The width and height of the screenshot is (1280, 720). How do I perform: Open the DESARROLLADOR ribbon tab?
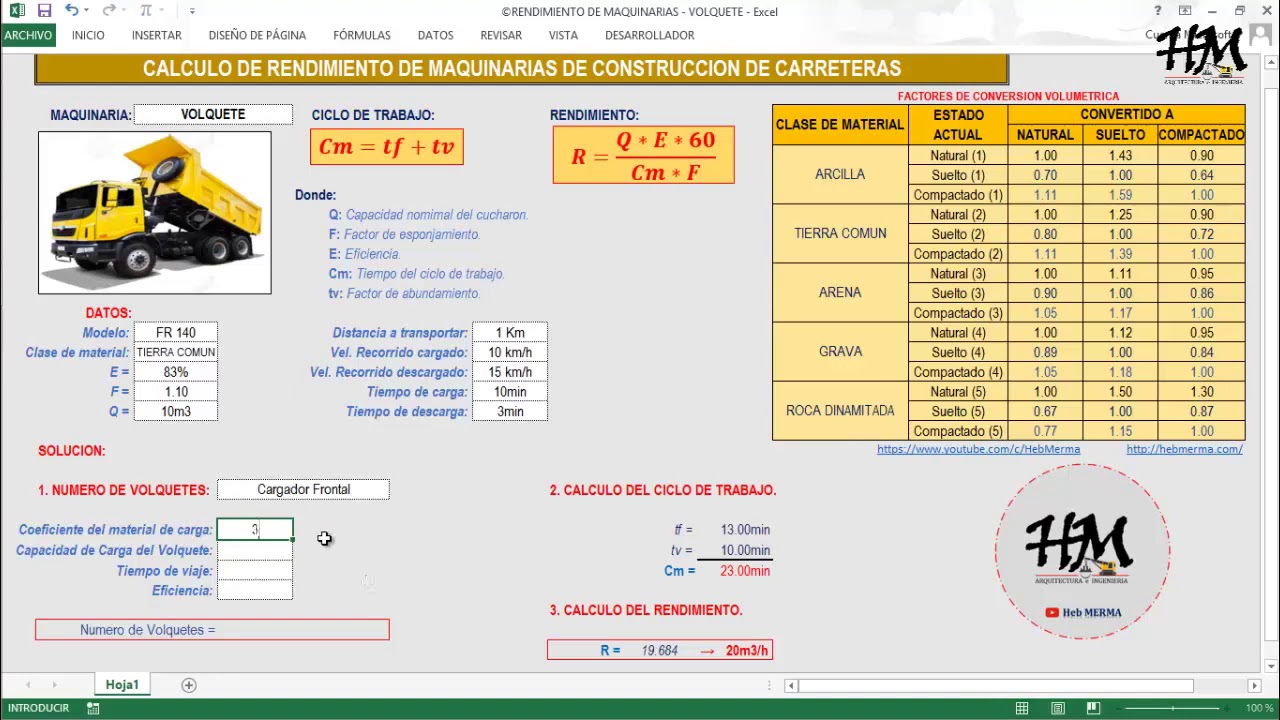coord(650,35)
